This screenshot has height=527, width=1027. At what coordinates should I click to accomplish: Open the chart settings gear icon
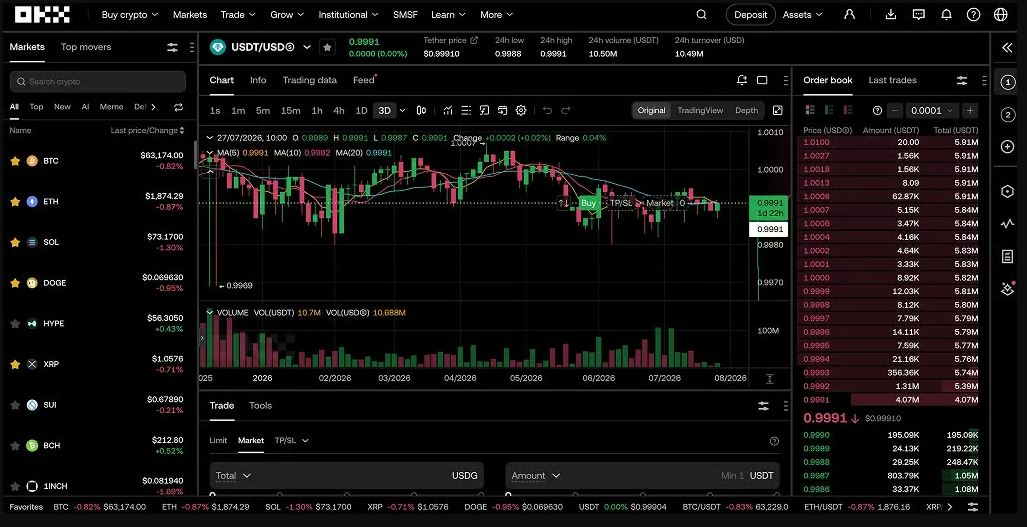tap(521, 111)
